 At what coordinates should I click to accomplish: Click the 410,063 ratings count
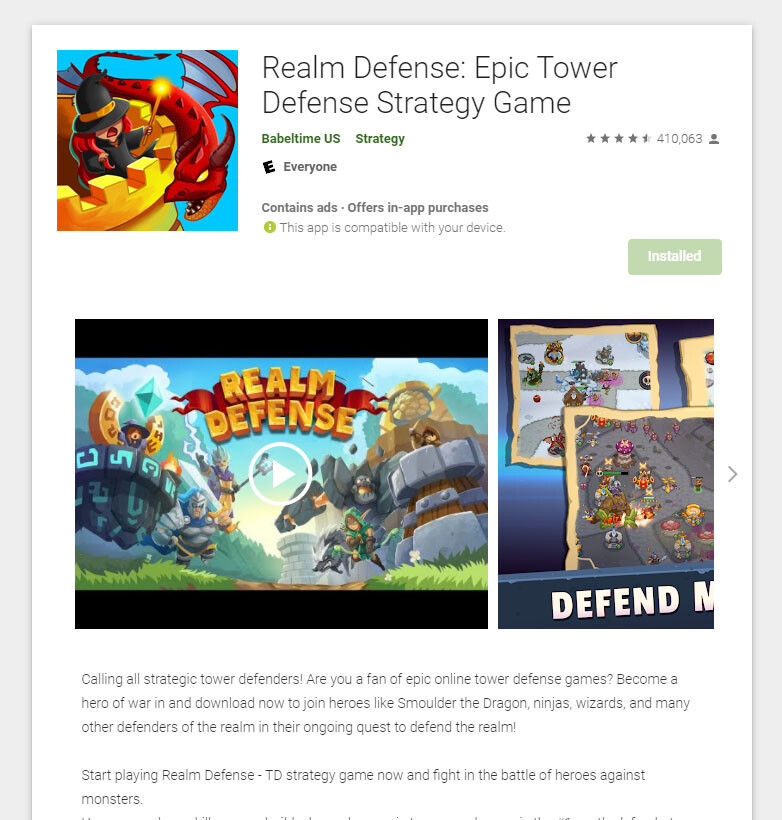point(679,139)
